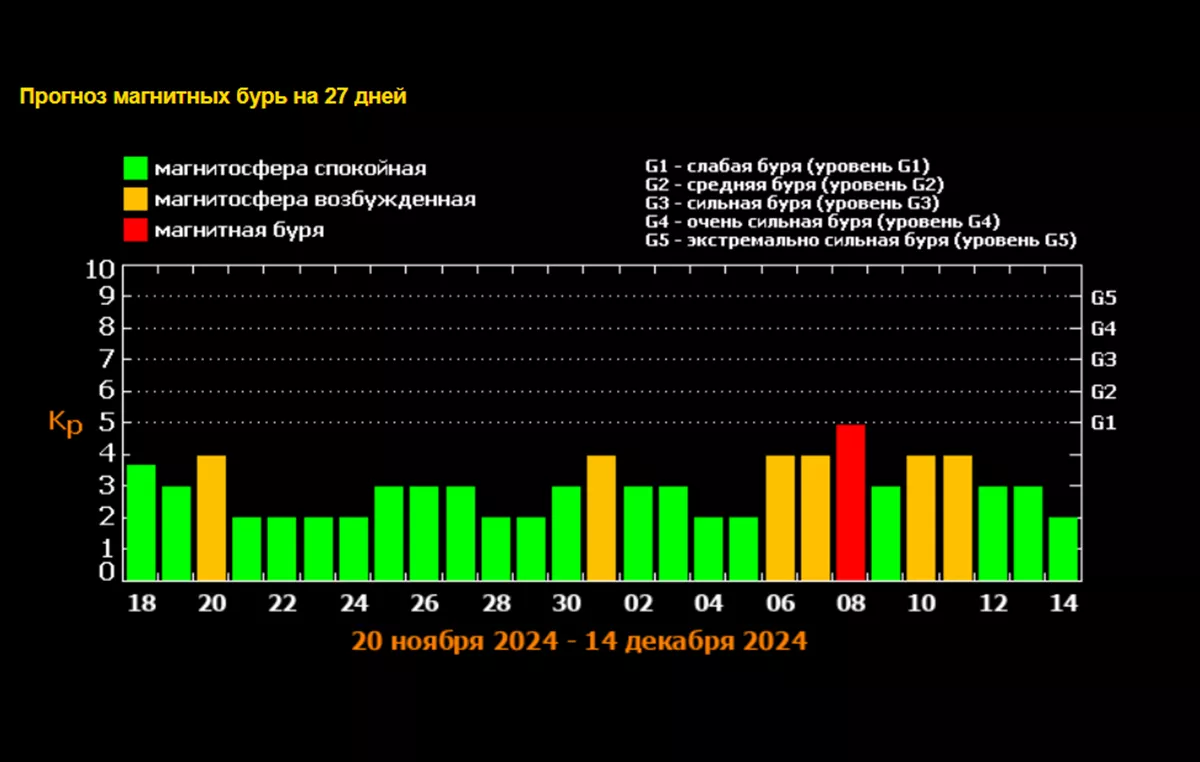Viewport: 1200px width, 762px height.
Task: Click the short green bar above day 14
Action: 1063,548
